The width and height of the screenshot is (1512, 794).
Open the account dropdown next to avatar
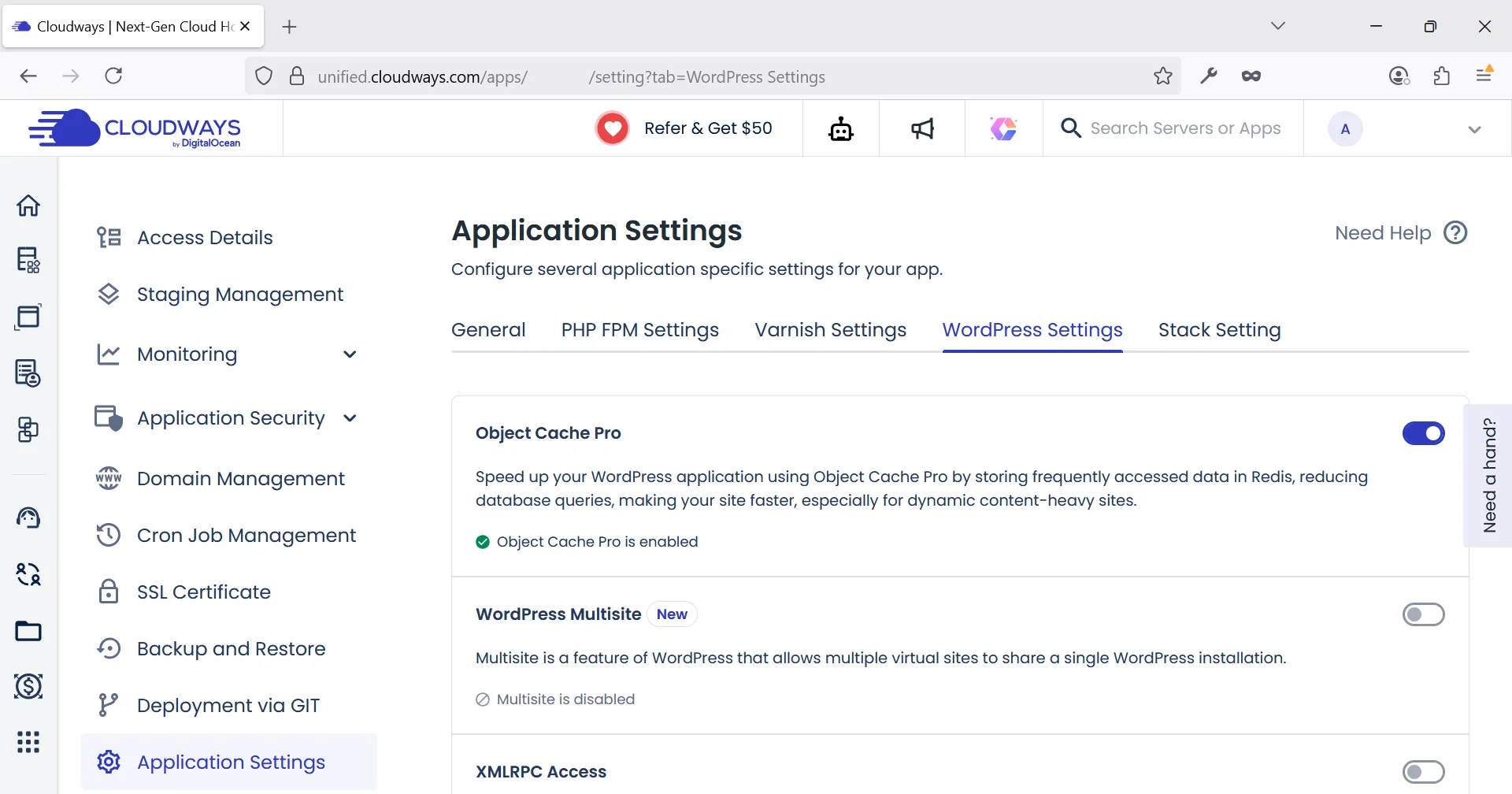(1474, 128)
